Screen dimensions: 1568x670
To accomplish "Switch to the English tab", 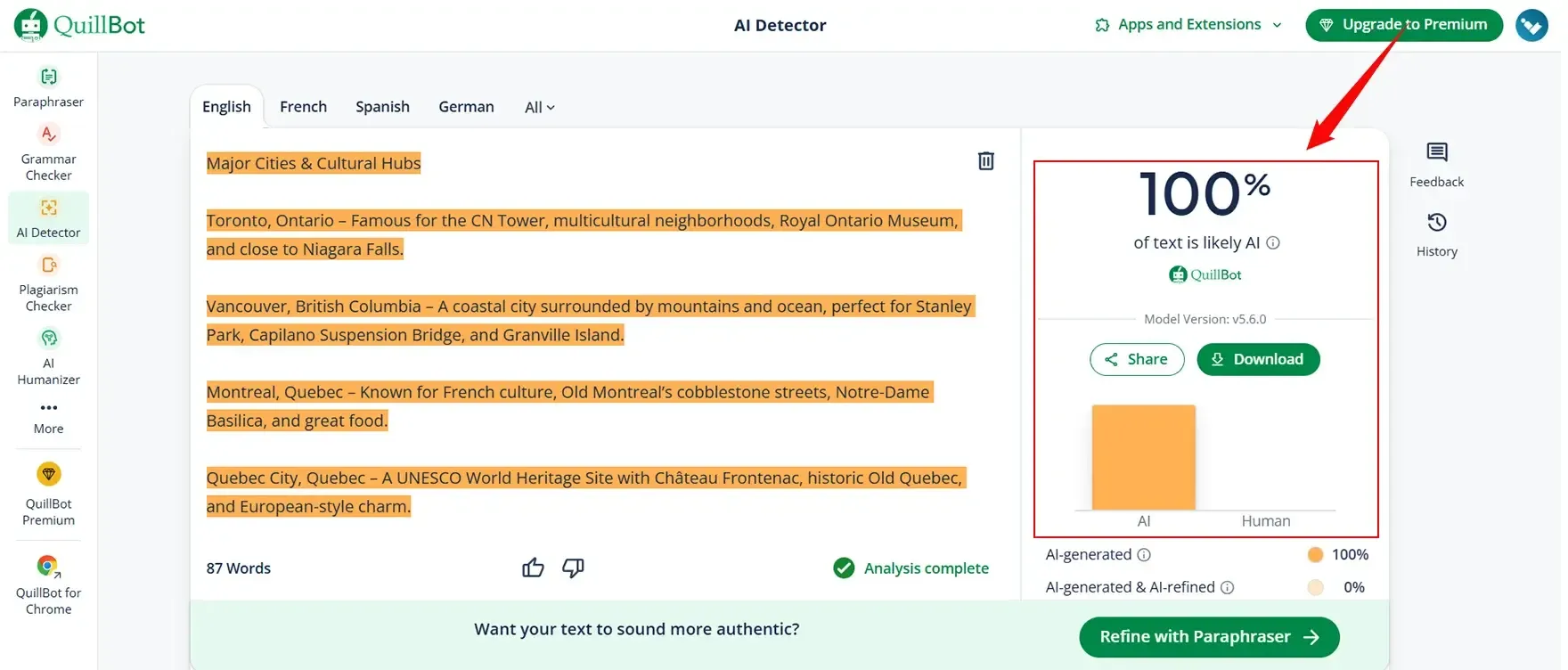I will 226,107.
